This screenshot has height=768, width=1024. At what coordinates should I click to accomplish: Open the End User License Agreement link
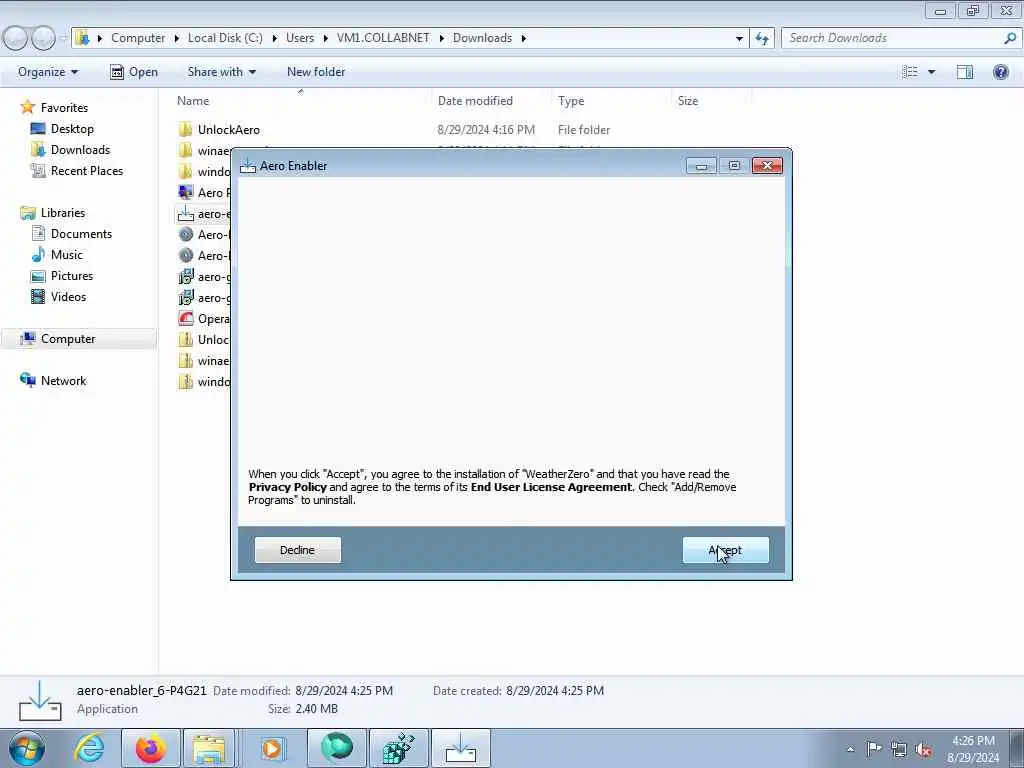(551, 487)
